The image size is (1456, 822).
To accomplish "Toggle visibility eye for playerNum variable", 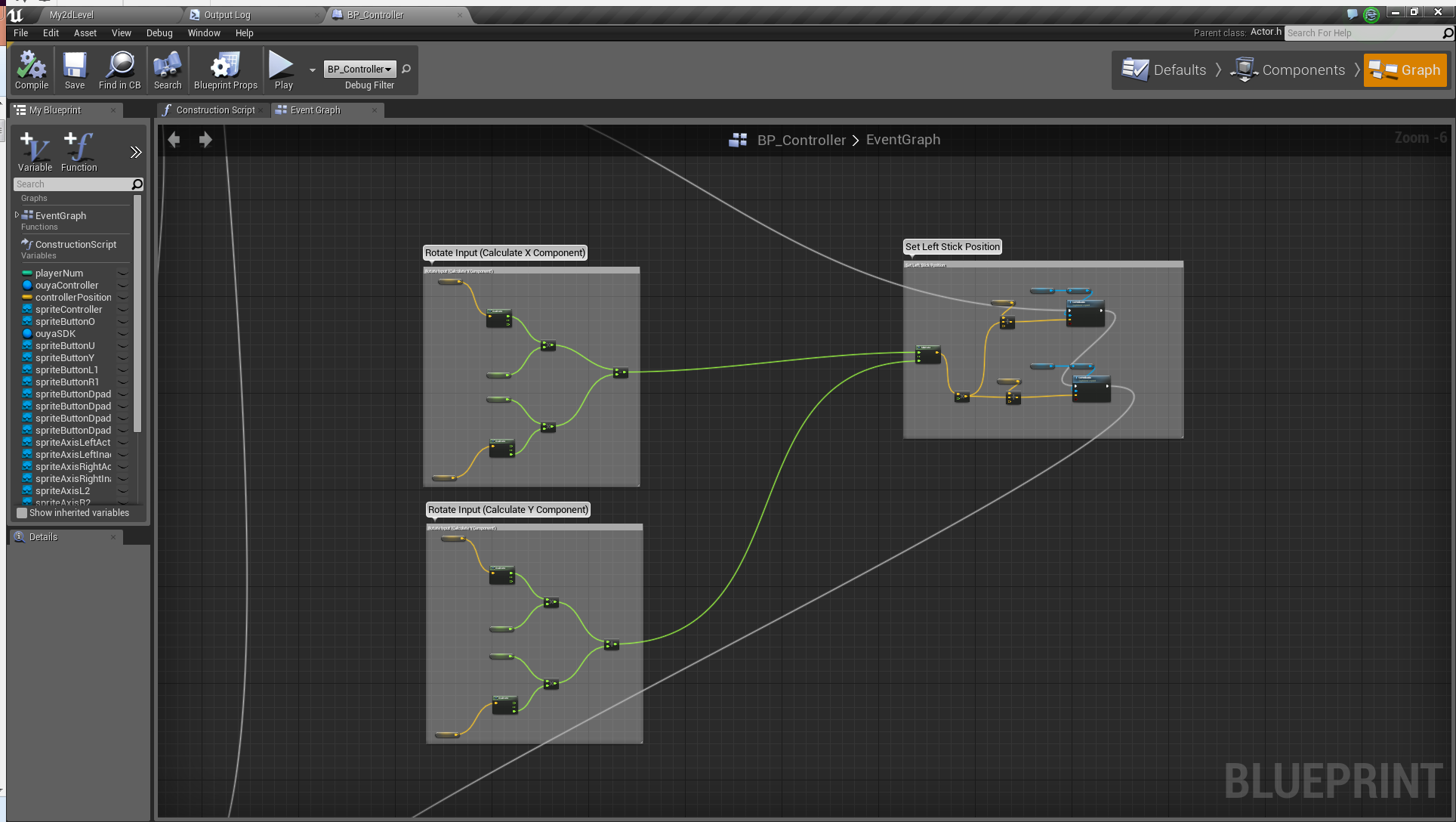I will coord(123,273).
